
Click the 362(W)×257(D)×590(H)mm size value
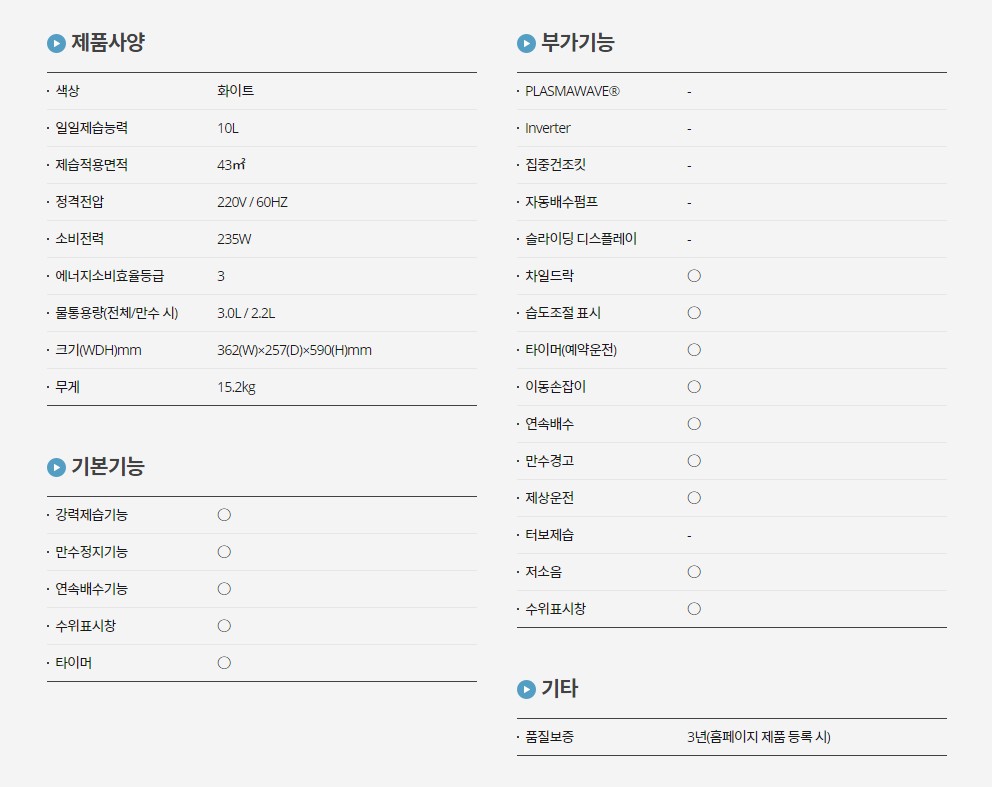294,350
